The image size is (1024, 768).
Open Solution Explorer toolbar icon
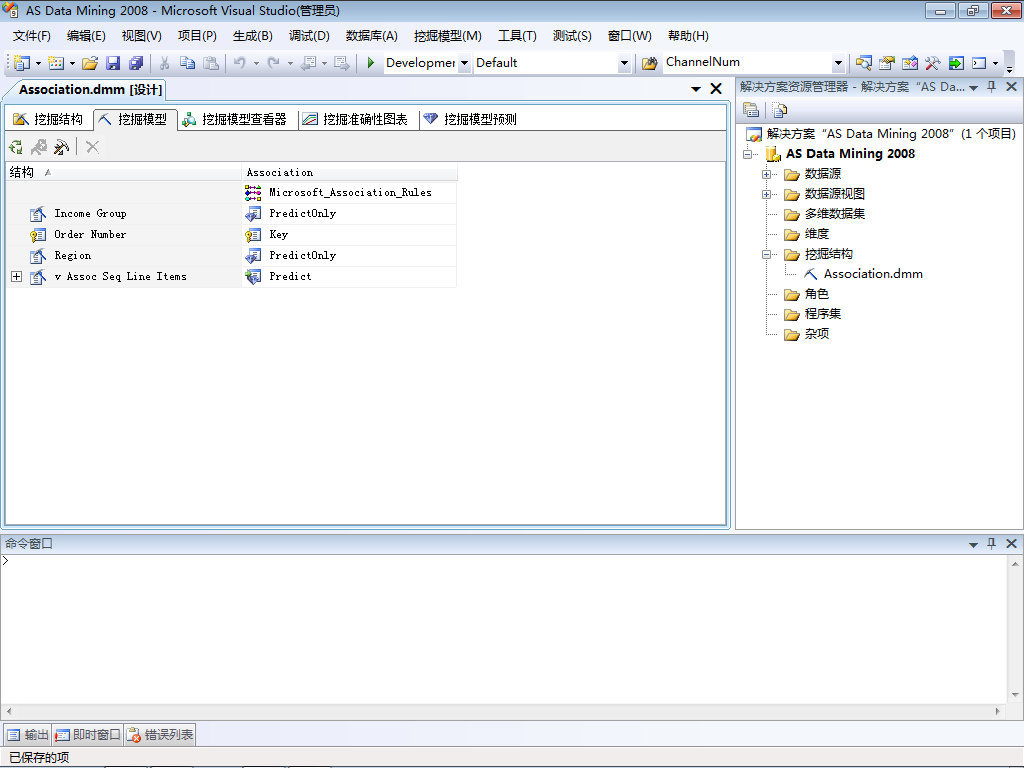point(863,63)
